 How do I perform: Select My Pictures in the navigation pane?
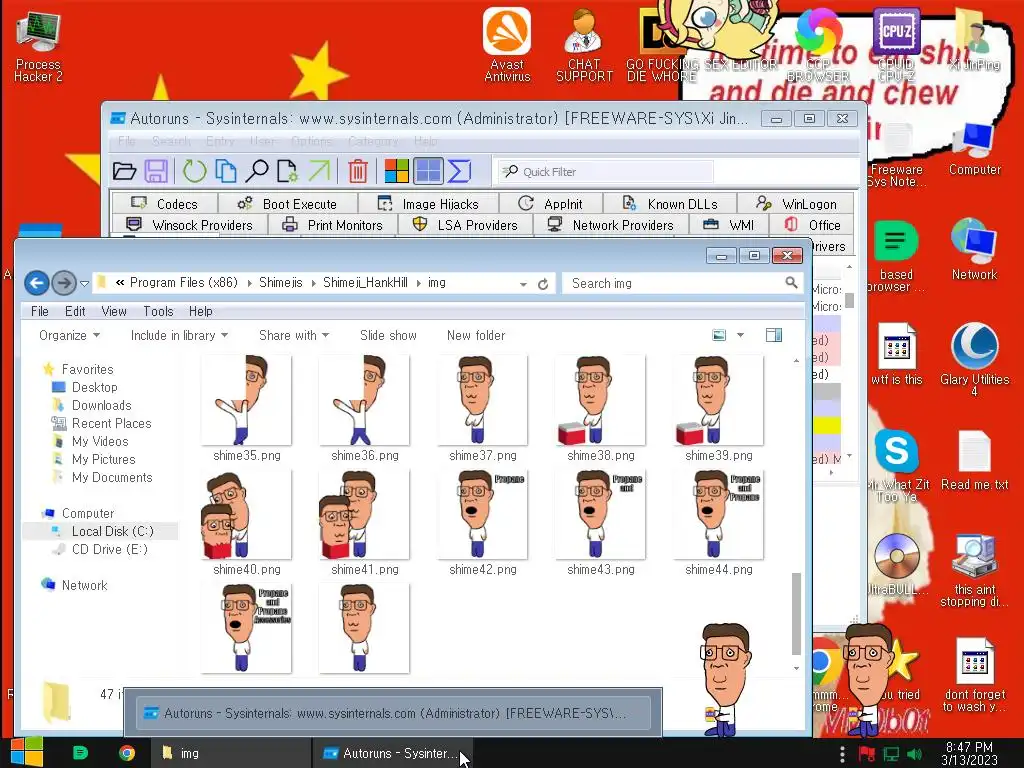pos(103,459)
